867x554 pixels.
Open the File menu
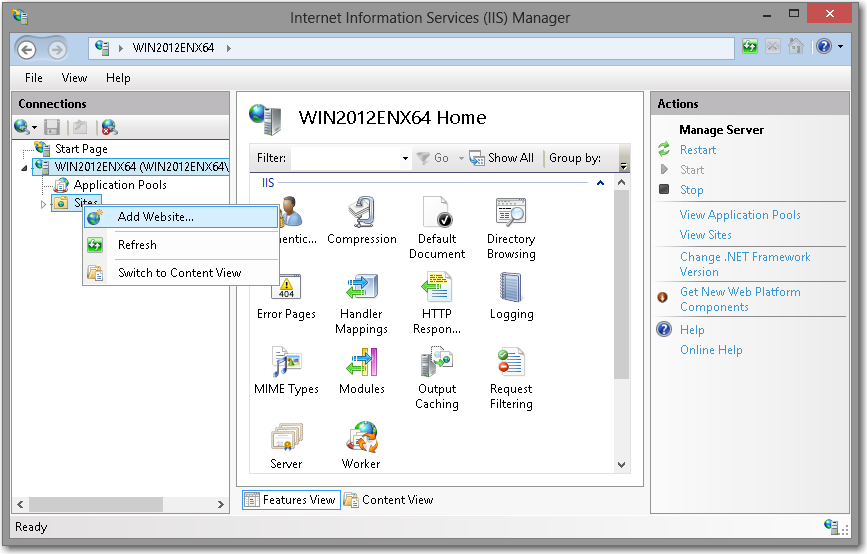click(34, 78)
